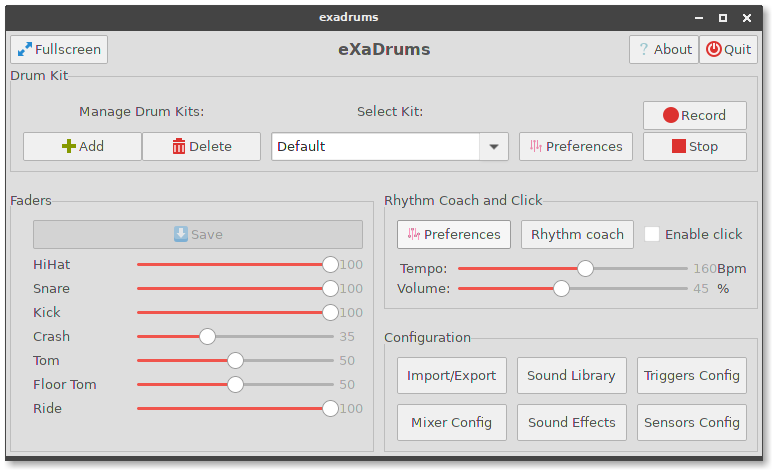Open Import/Export configuration
772x470 pixels.
451,376
